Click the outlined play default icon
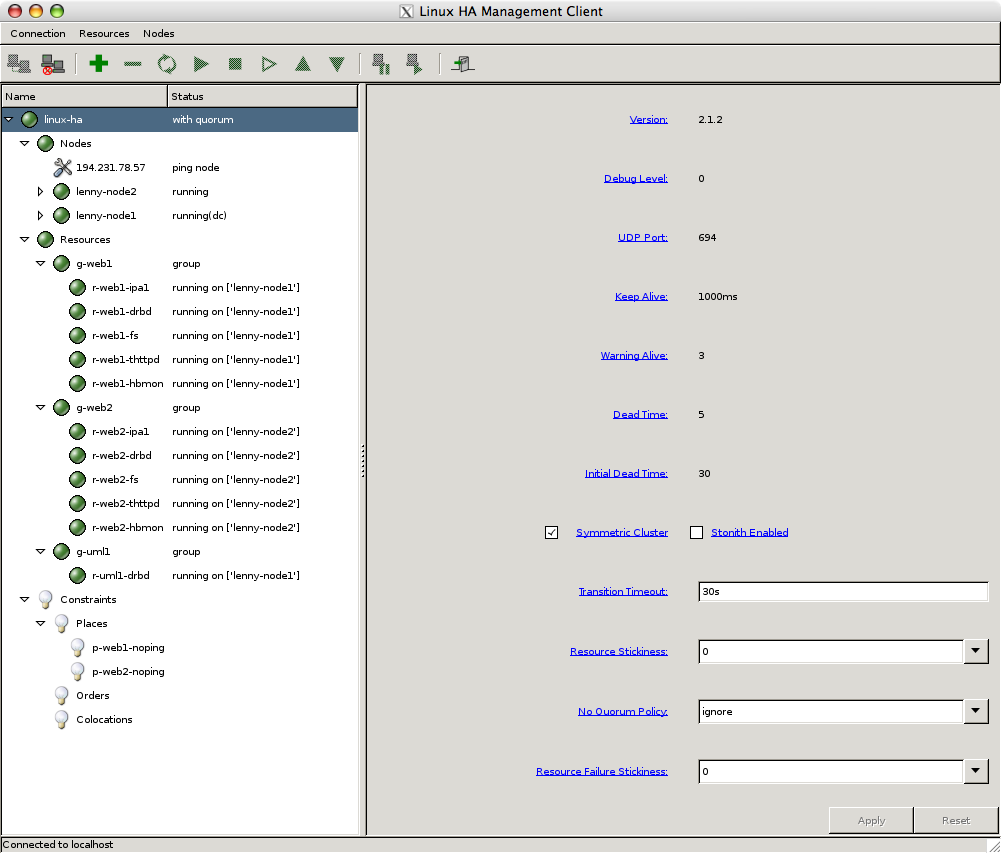The image size is (1001, 853). click(x=269, y=64)
